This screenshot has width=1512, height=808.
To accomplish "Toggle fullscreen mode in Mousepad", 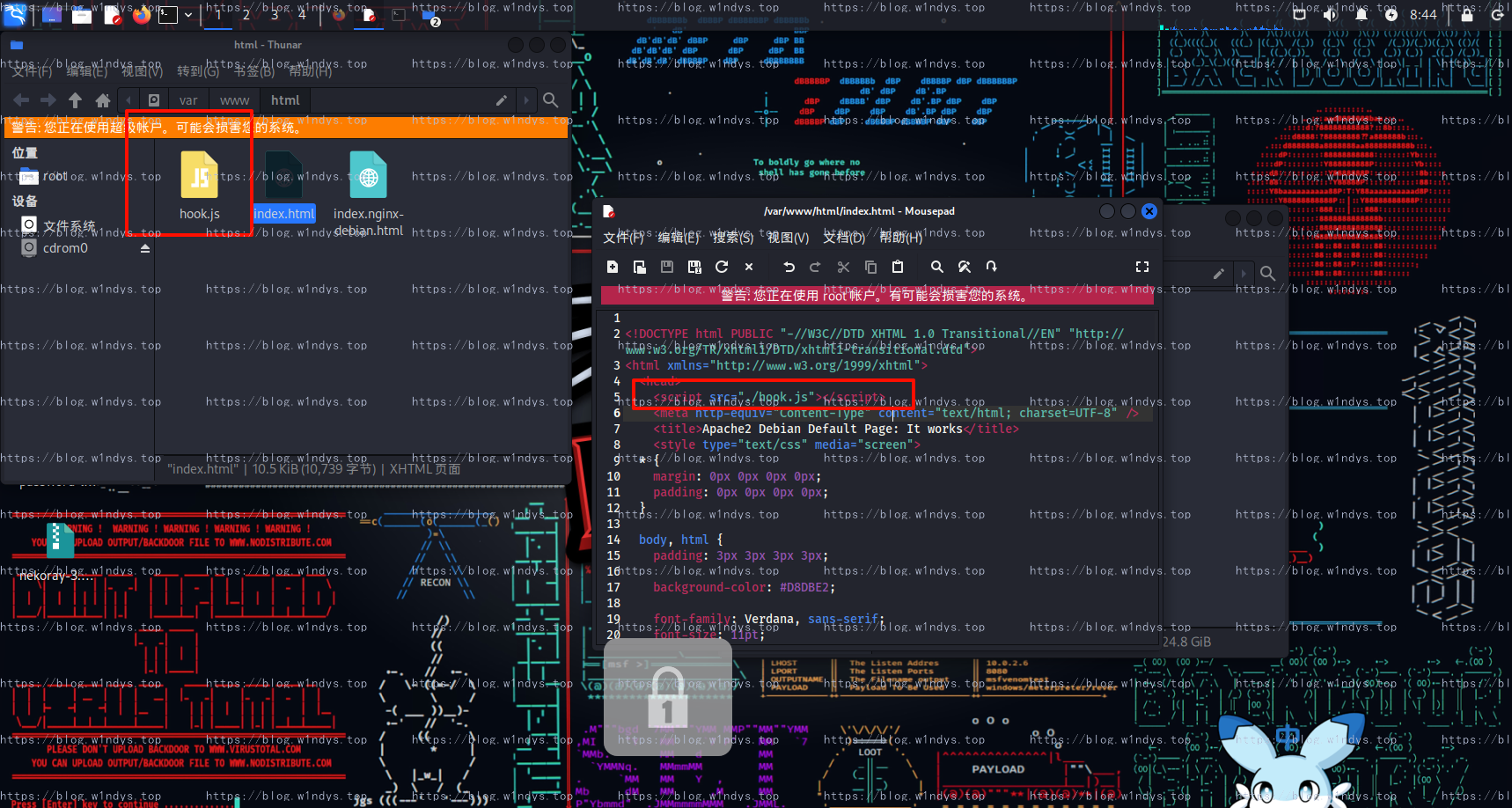I will pyautogui.click(x=1142, y=267).
